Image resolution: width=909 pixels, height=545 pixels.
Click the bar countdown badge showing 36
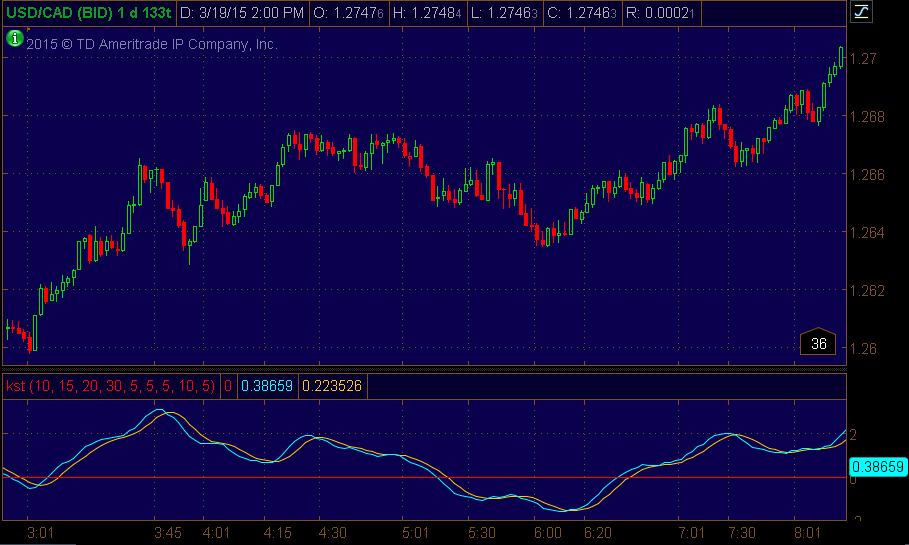(818, 343)
